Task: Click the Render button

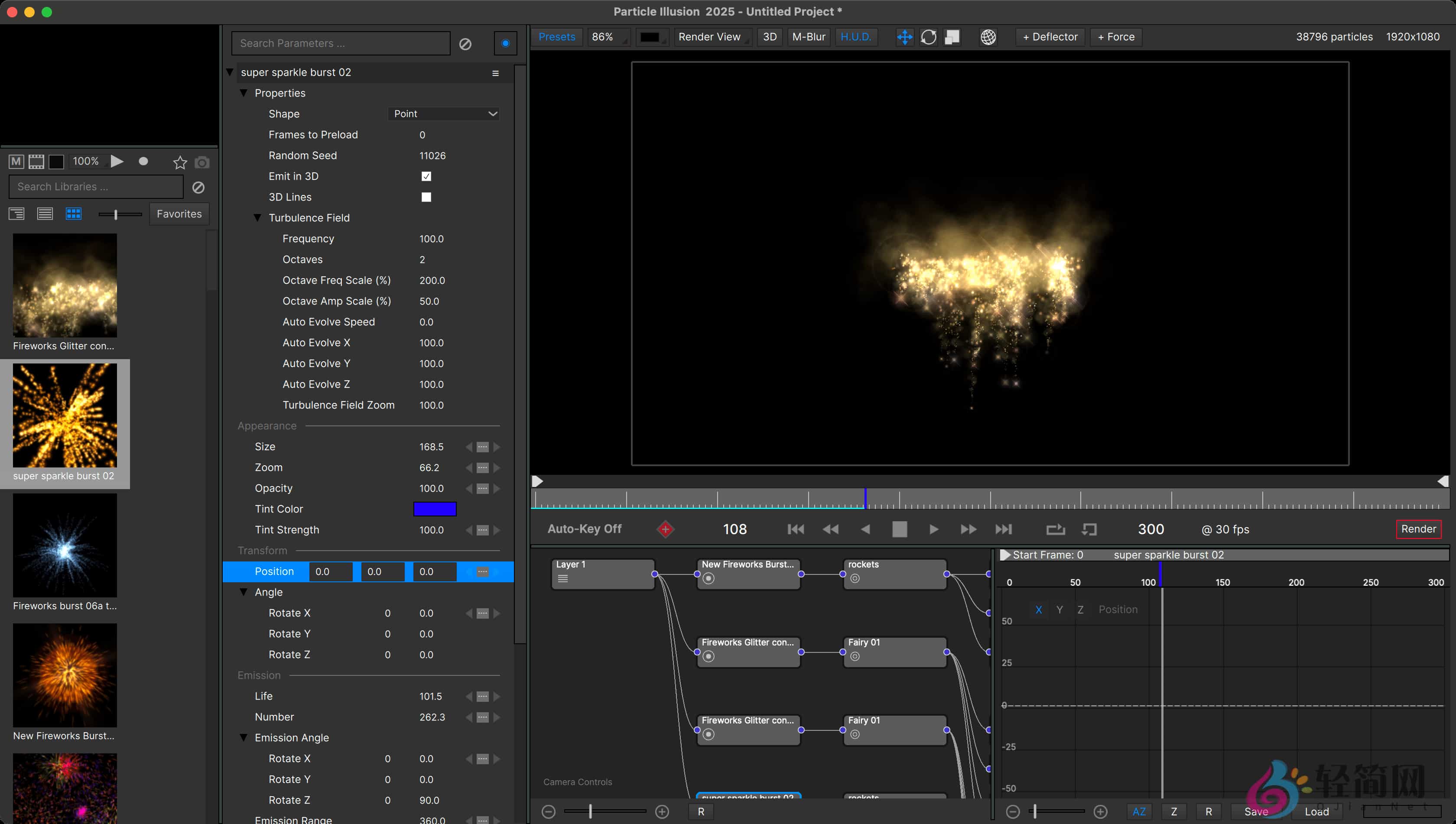Action: click(x=1419, y=529)
